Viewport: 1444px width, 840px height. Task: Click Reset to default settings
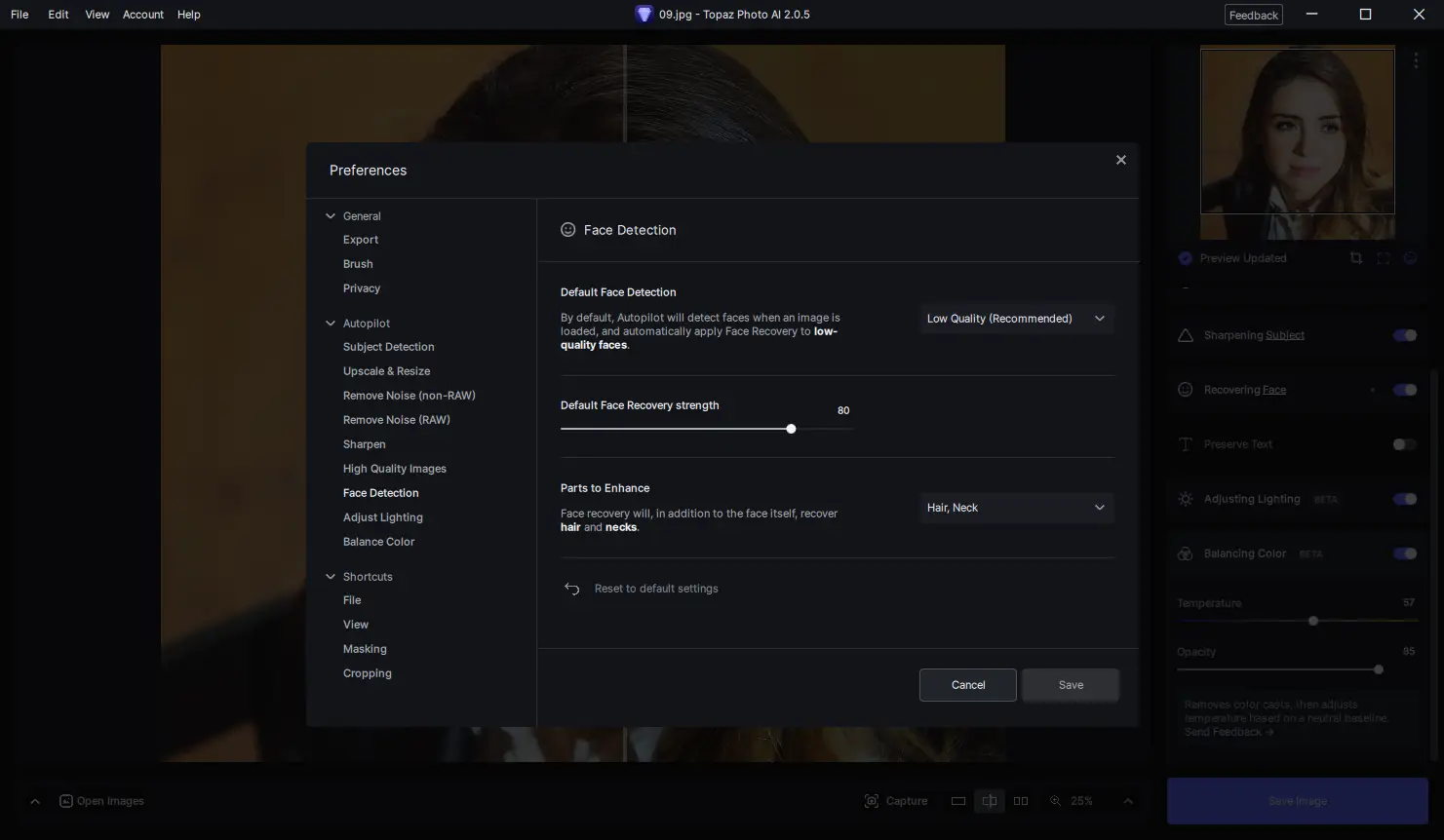(x=656, y=589)
